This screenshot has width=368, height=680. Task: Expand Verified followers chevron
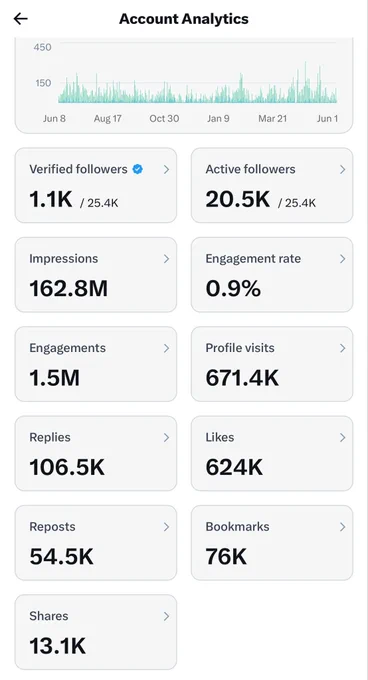166,170
